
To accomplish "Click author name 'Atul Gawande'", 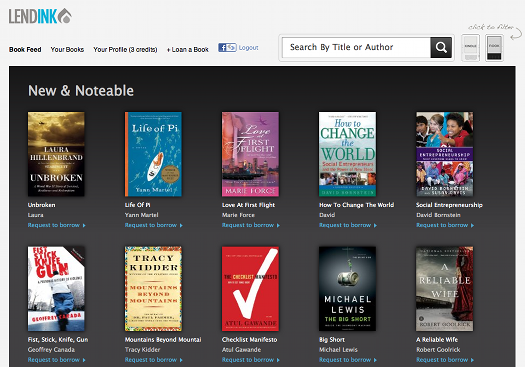I will point(241,350).
